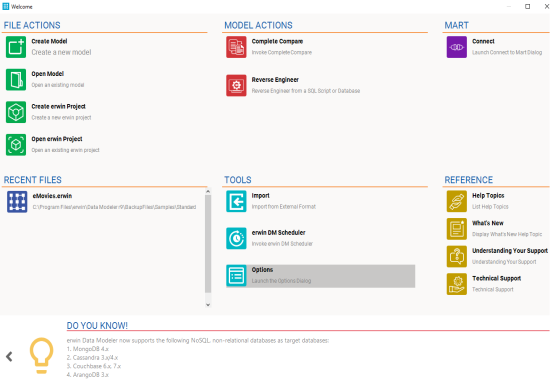The width and height of the screenshot is (550, 380).
Task: Go to previous Do You Know tip
Action: point(9,357)
